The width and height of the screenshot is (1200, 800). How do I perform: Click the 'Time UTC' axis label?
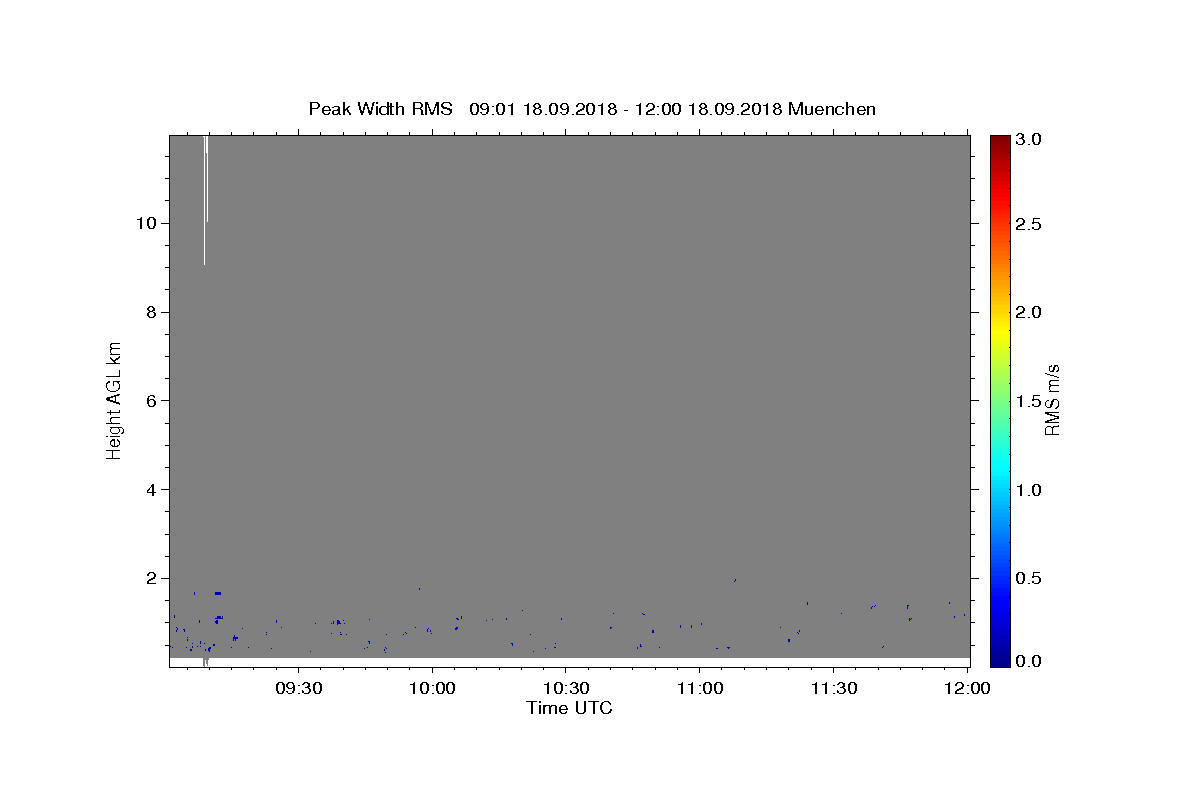point(569,708)
